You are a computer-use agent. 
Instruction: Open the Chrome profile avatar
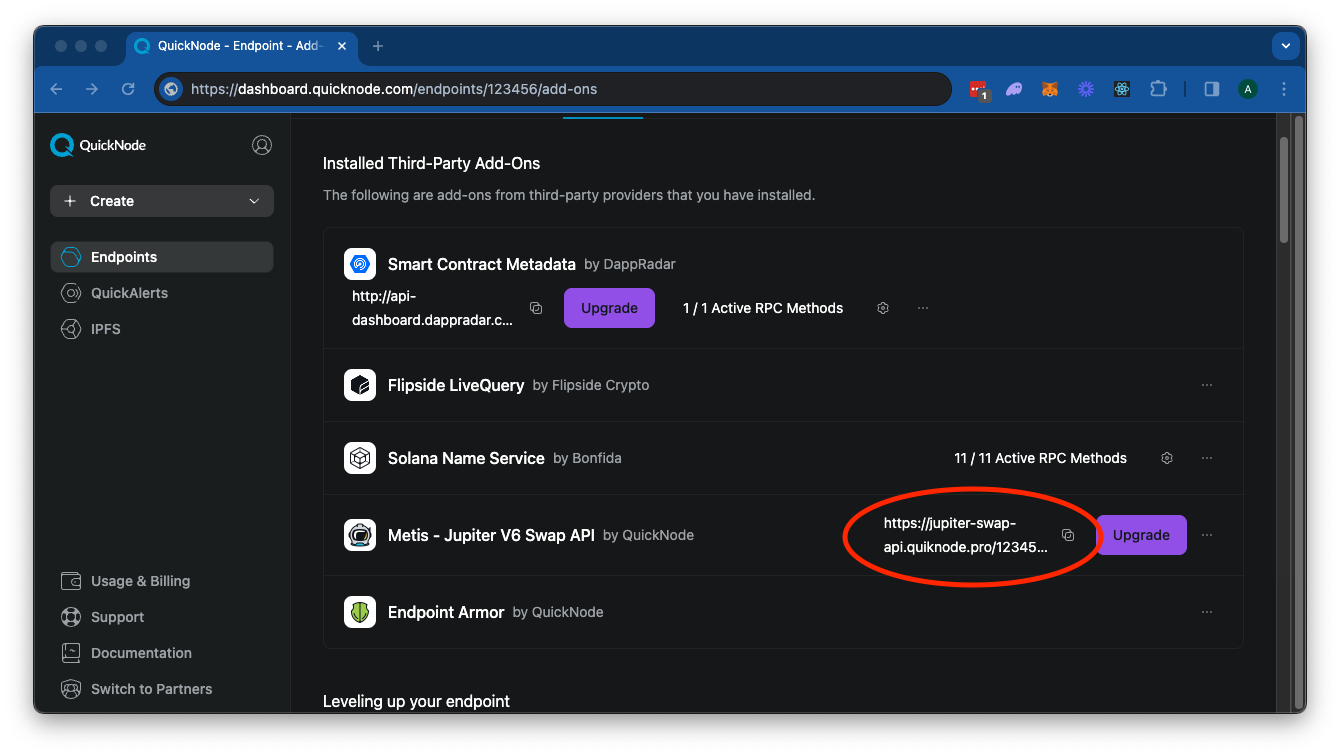point(1247,89)
